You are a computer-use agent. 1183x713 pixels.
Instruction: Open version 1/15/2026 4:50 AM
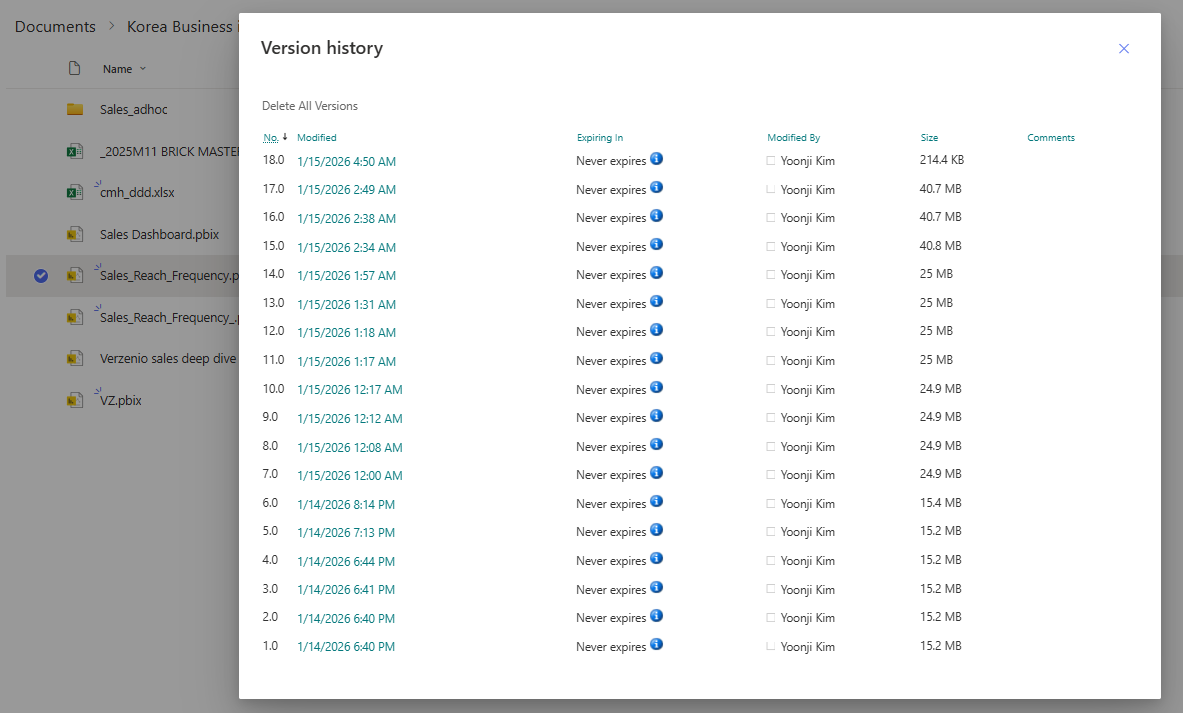click(x=346, y=161)
